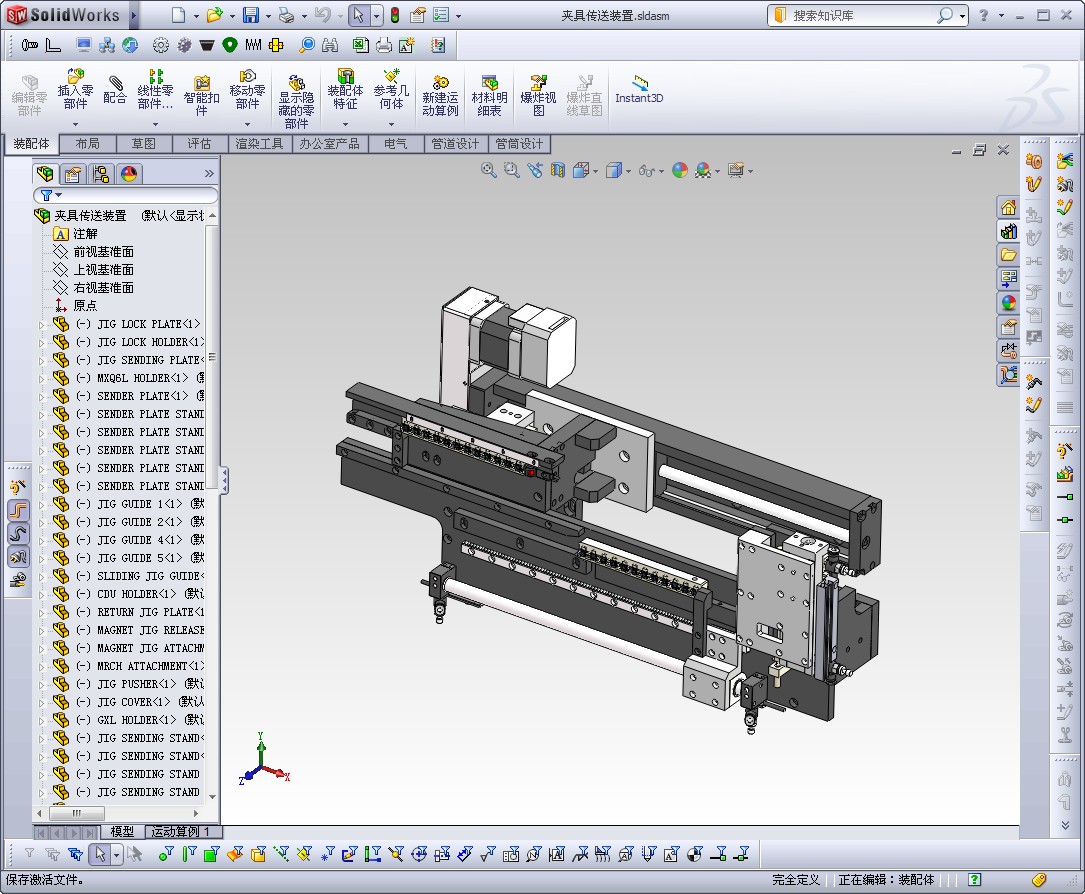Viewport: 1085px width, 894px height.
Task: Expand the JIG LOCK PLATE<1> tree node
Action: coord(42,324)
